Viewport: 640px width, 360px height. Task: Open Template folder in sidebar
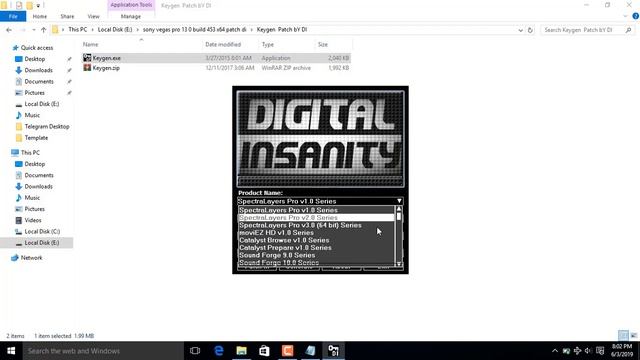tap(36, 138)
